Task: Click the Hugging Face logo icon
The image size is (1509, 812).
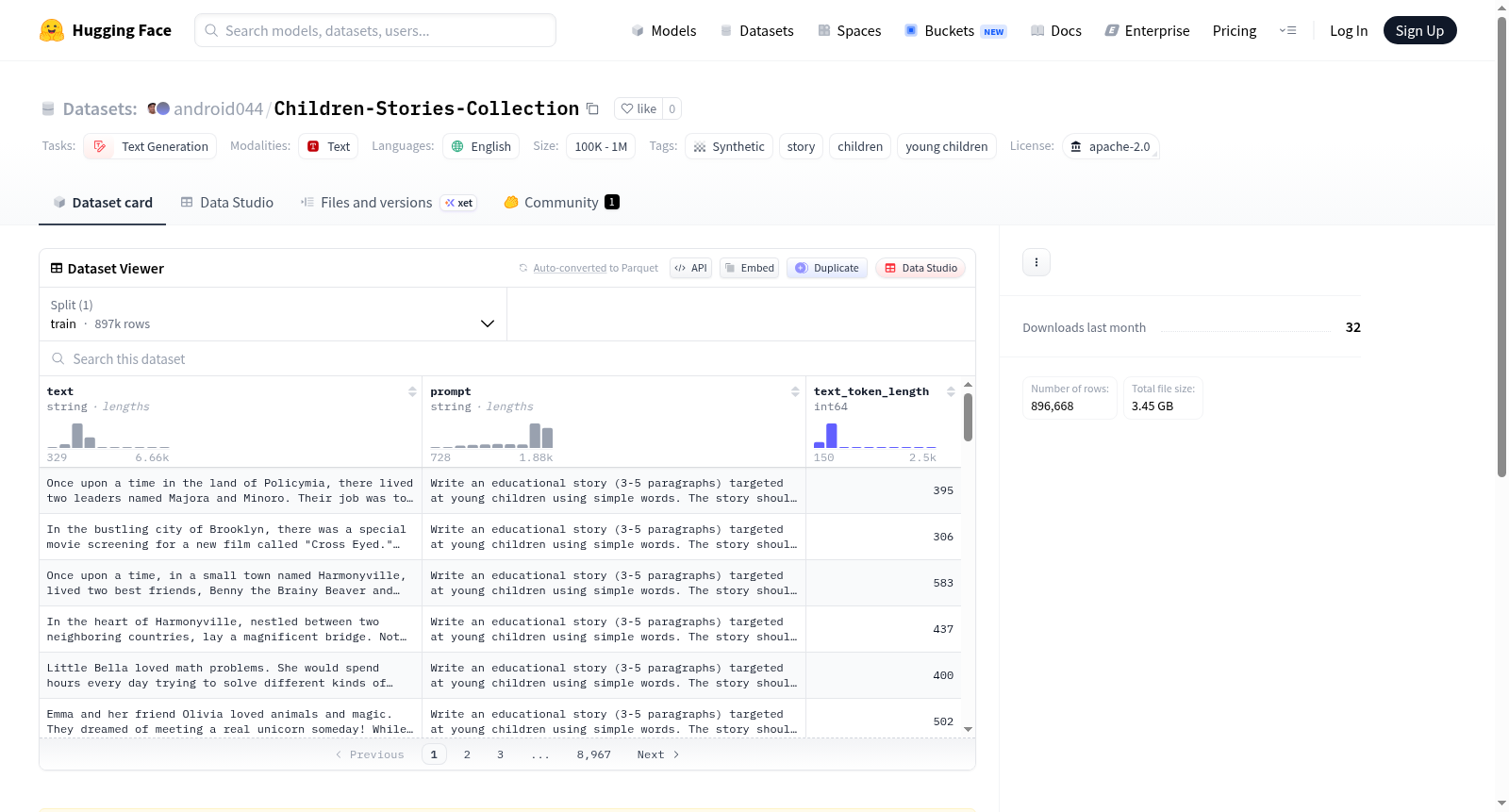Action: [52, 30]
